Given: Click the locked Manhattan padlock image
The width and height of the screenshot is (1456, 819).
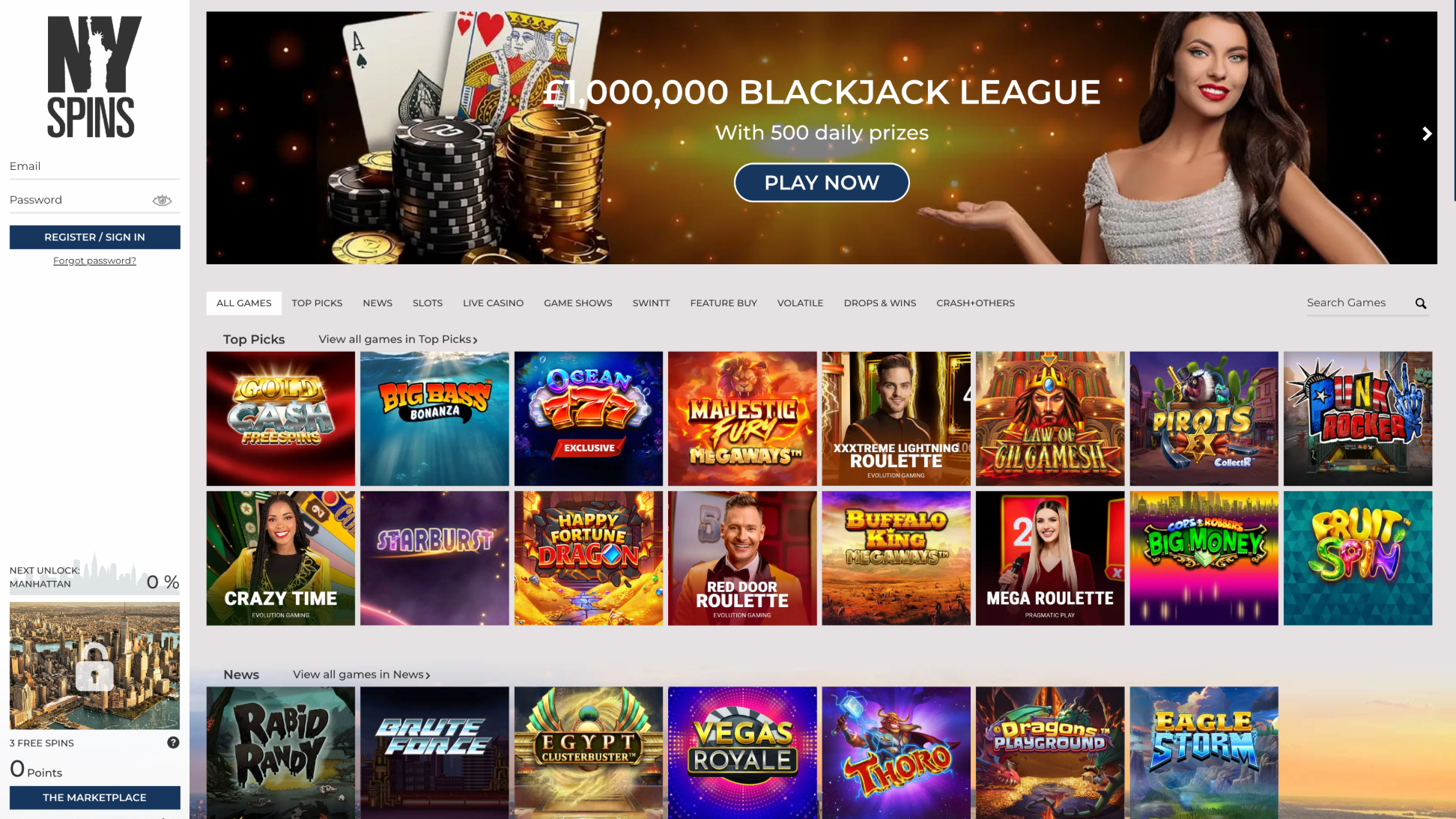Looking at the screenshot, I should 94,666.
